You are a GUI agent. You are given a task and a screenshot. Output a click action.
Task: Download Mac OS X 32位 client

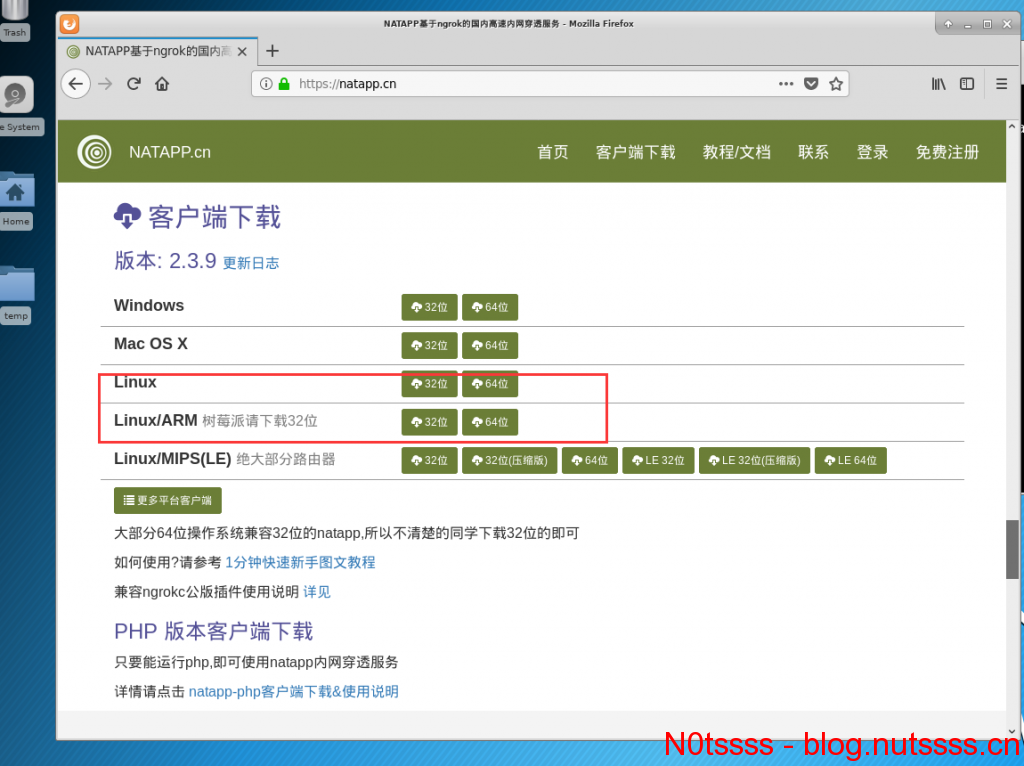tap(429, 345)
